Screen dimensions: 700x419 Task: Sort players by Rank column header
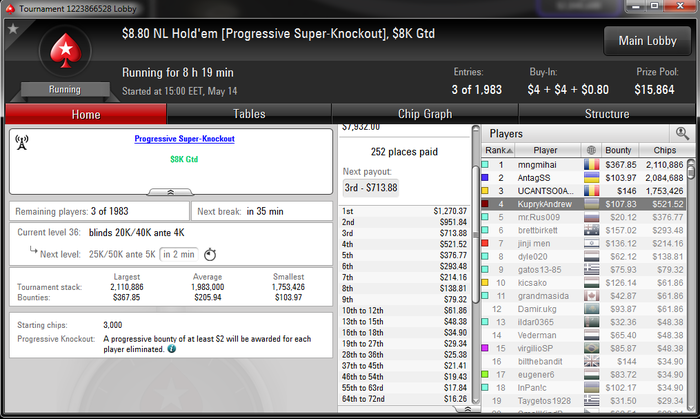[499, 150]
